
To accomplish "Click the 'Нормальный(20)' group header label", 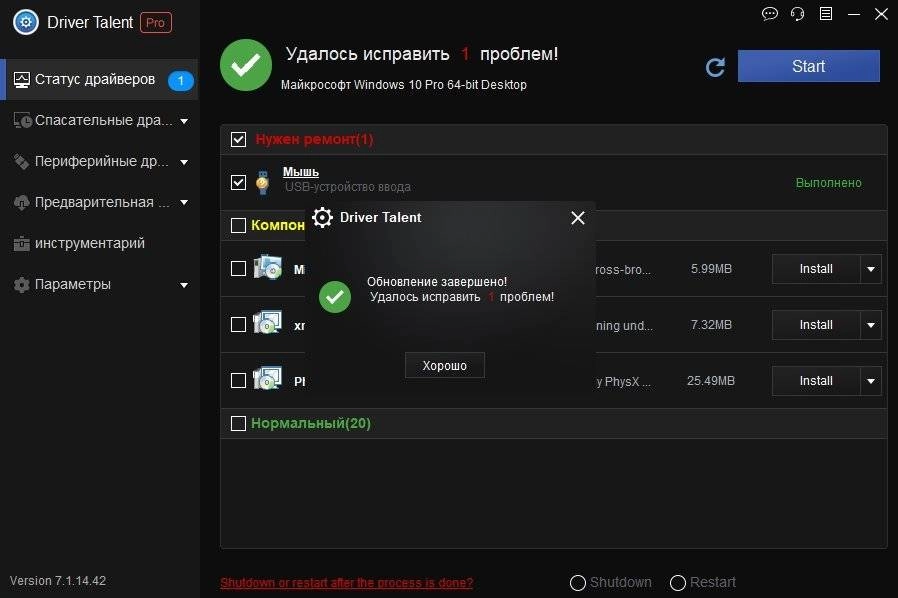I will coord(311,423).
